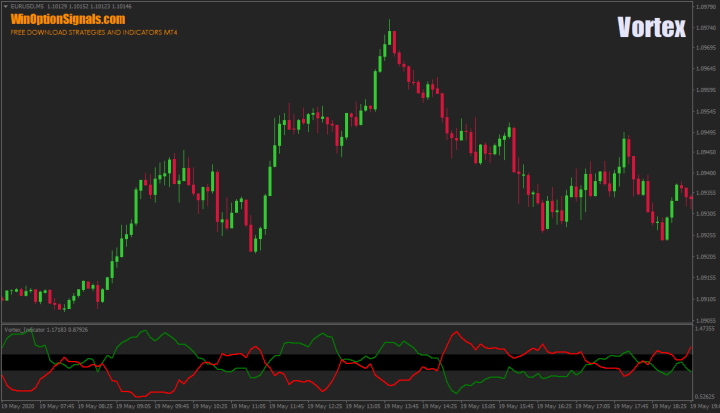This screenshot has width=720, height=413.
Task: Select the red Vortex line at its highest peak
Action: [x=456, y=333]
